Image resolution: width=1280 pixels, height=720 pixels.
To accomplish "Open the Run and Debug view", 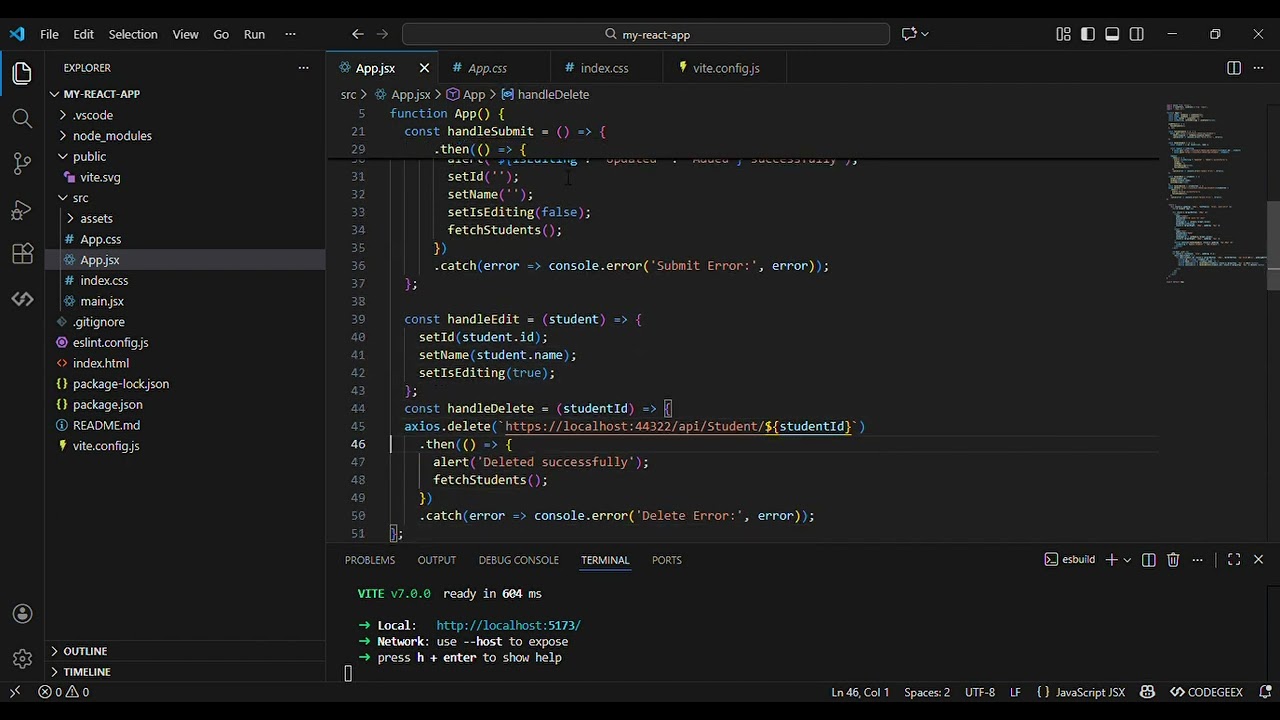I will 22,210.
